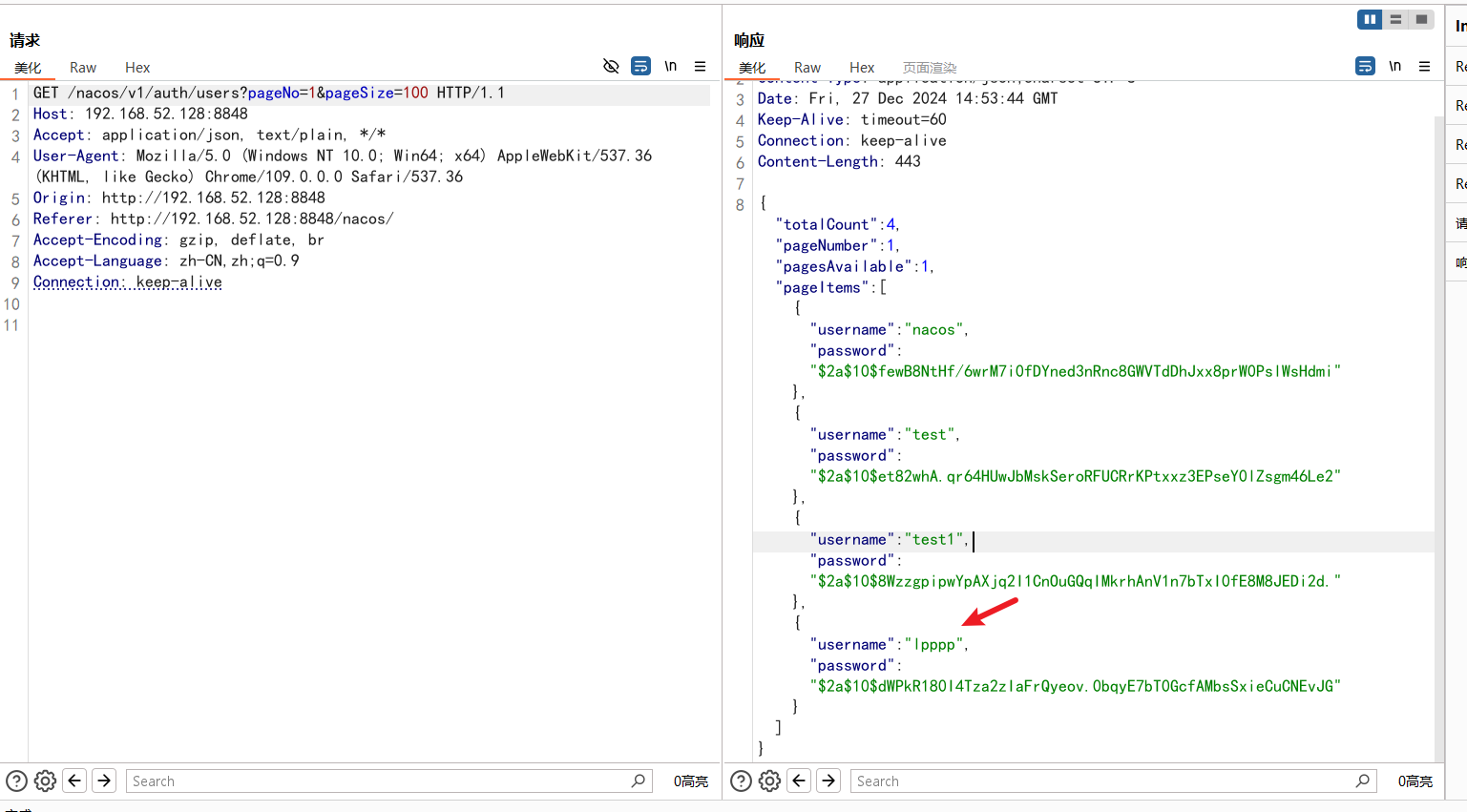The height and width of the screenshot is (812, 1467).
Task: Switch request view to Hex tab
Action: tap(137, 68)
